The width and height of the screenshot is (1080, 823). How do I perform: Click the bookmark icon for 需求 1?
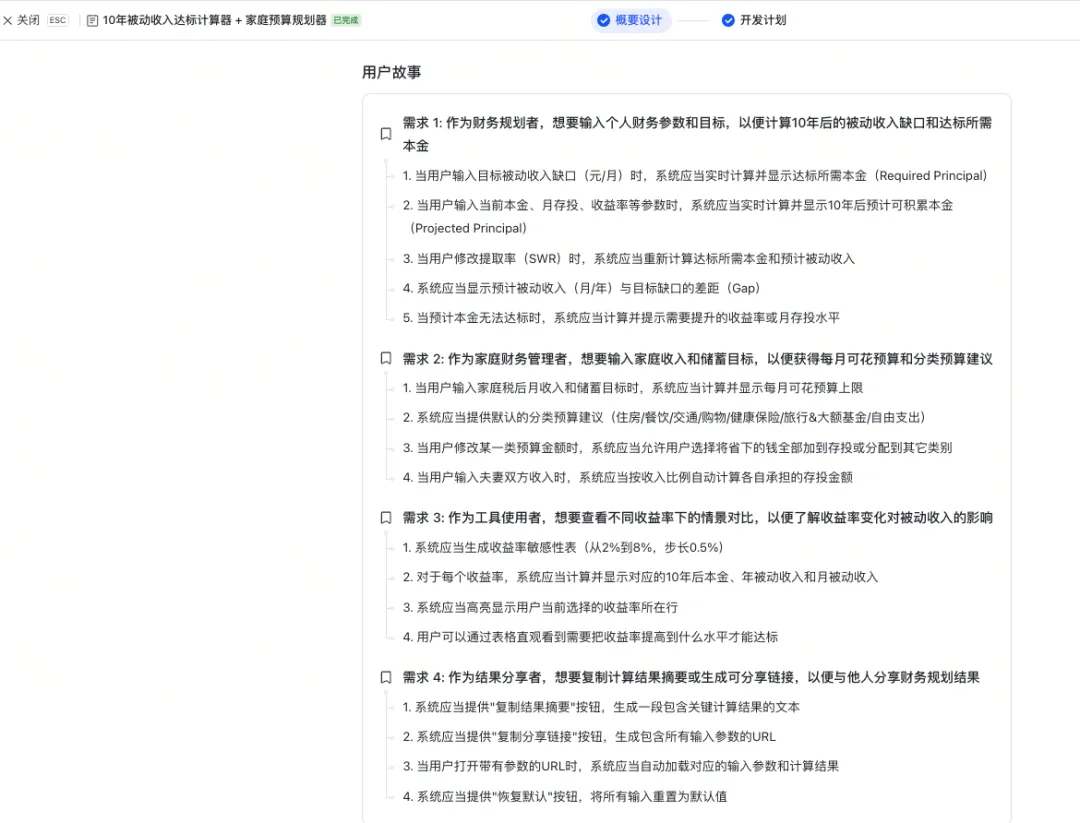[386, 134]
